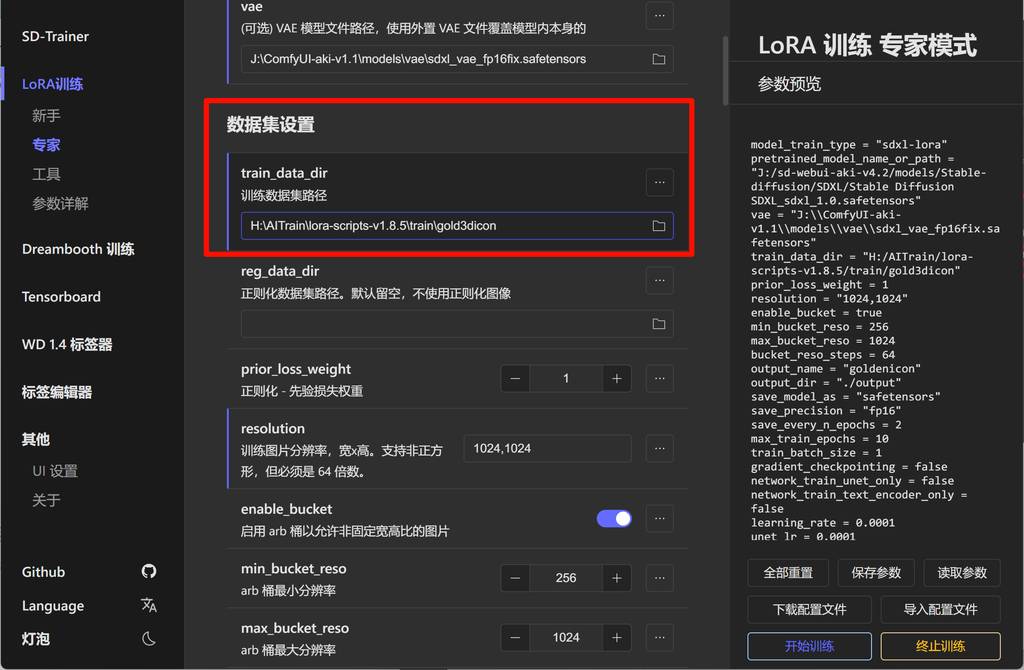
Task: Click the 终止训练 button
Action: click(x=940, y=646)
